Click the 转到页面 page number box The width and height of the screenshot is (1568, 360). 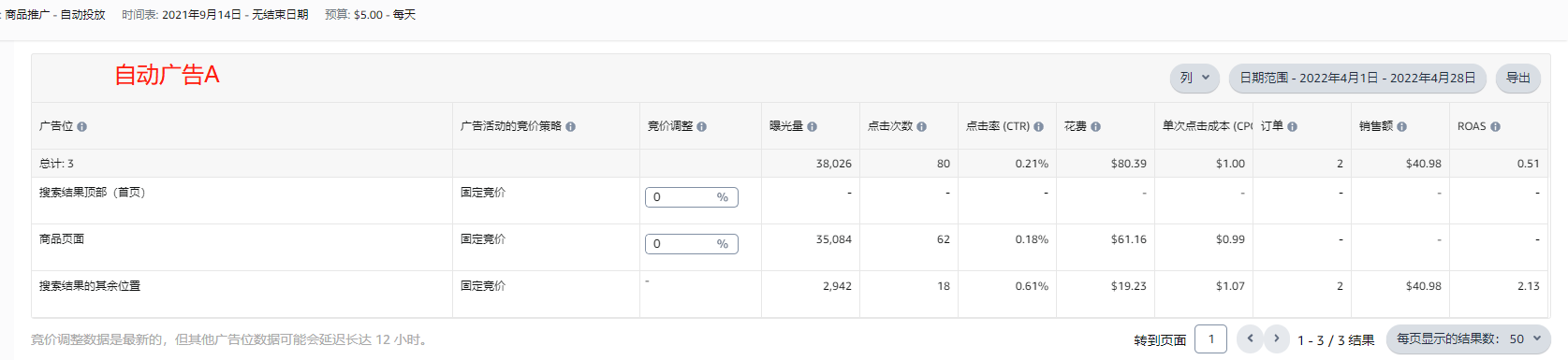[x=1211, y=338]
